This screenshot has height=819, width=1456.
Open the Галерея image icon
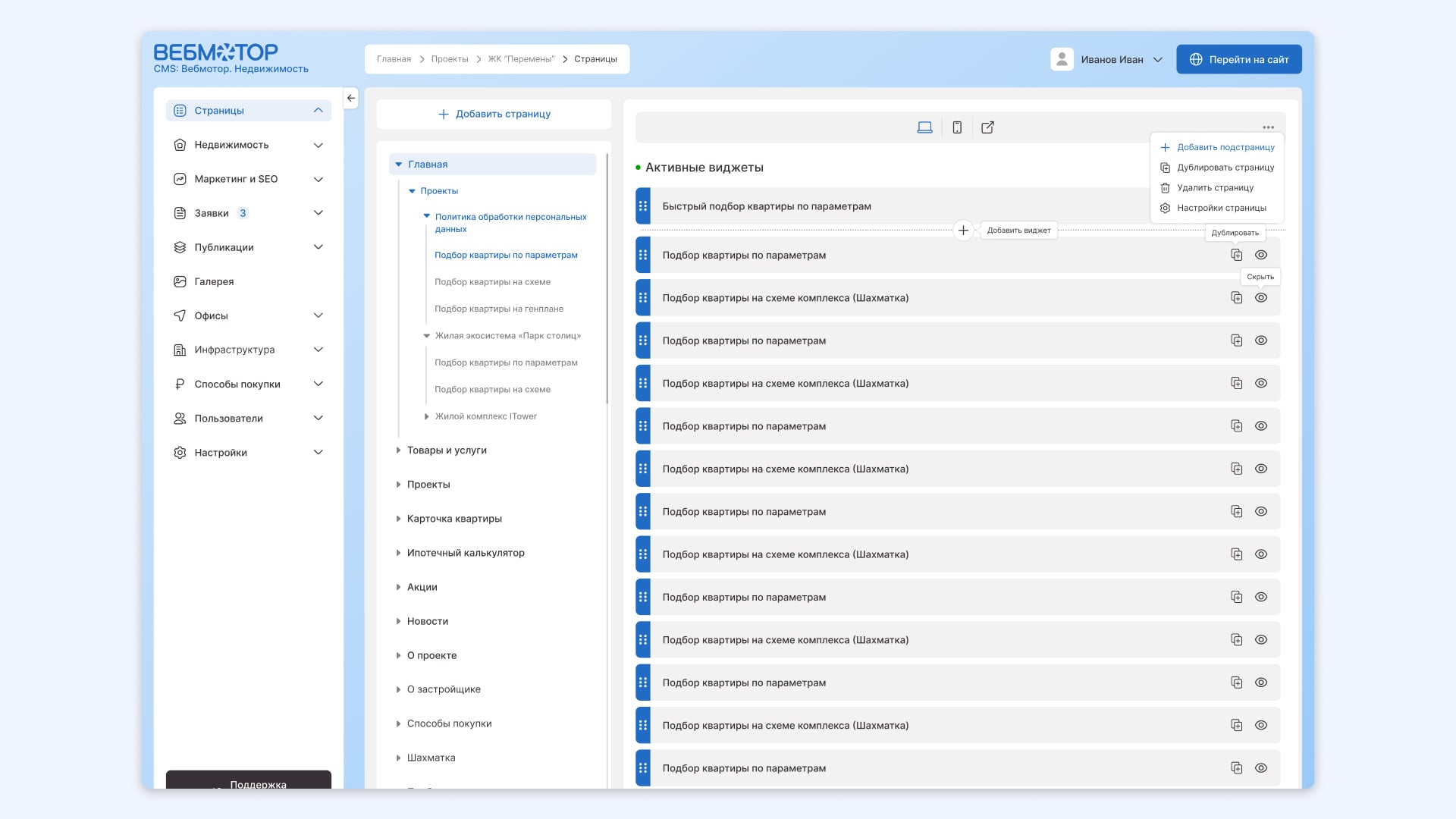click(x=180, y=281)
